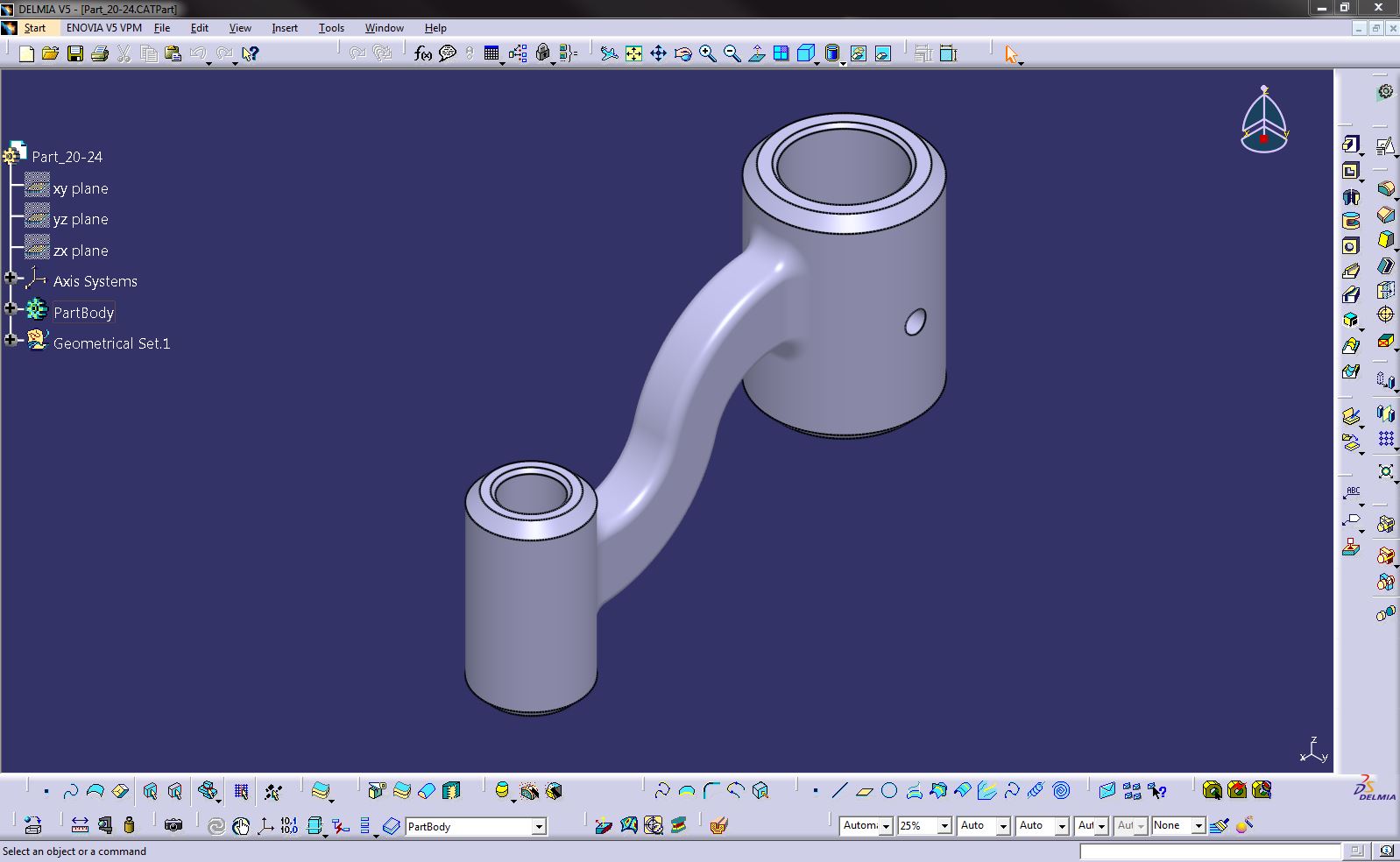Open the Insert menu

[x=285, y=28]
